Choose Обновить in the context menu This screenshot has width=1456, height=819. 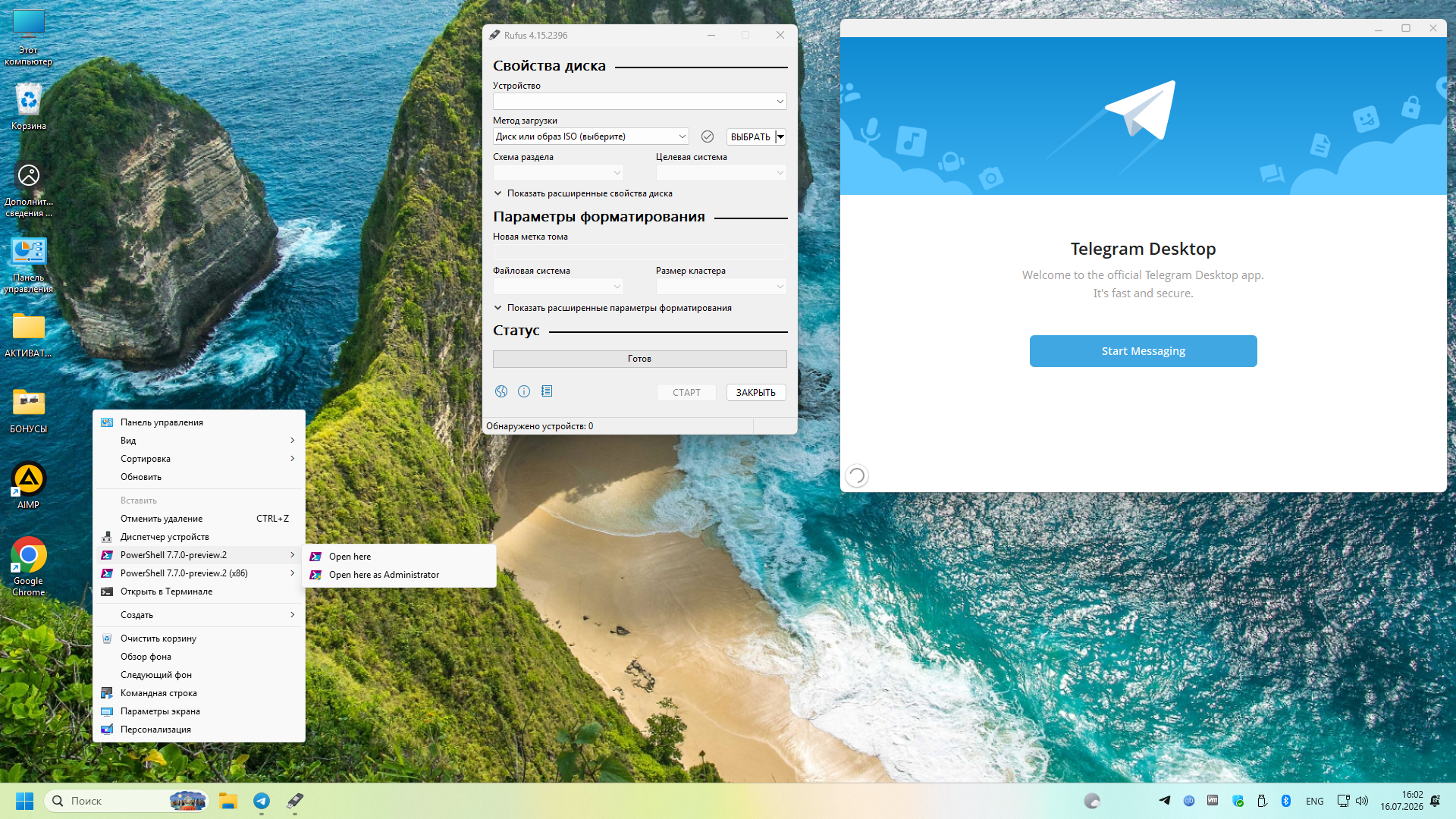[x=199, y=477]
